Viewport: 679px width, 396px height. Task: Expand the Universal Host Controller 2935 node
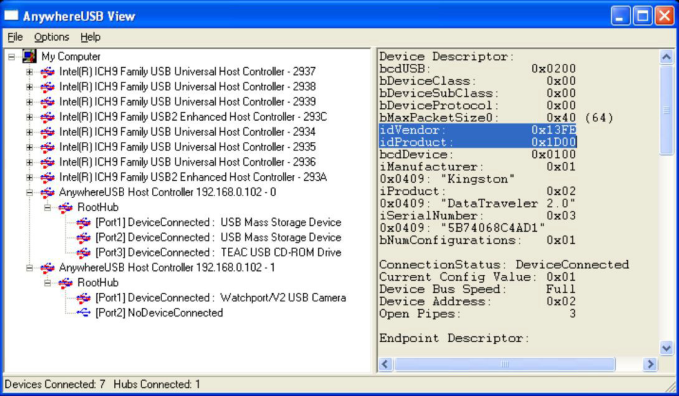29,147
